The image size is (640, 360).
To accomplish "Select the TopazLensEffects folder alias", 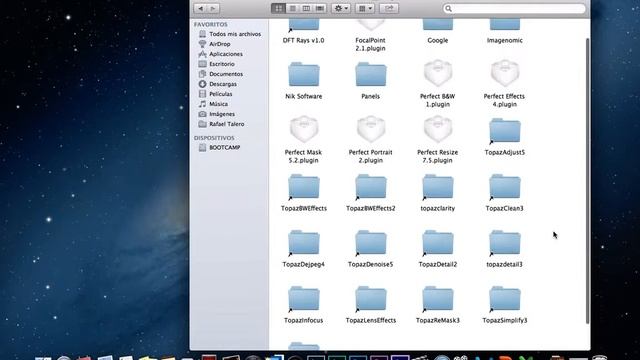I will [x=371, y=298].
